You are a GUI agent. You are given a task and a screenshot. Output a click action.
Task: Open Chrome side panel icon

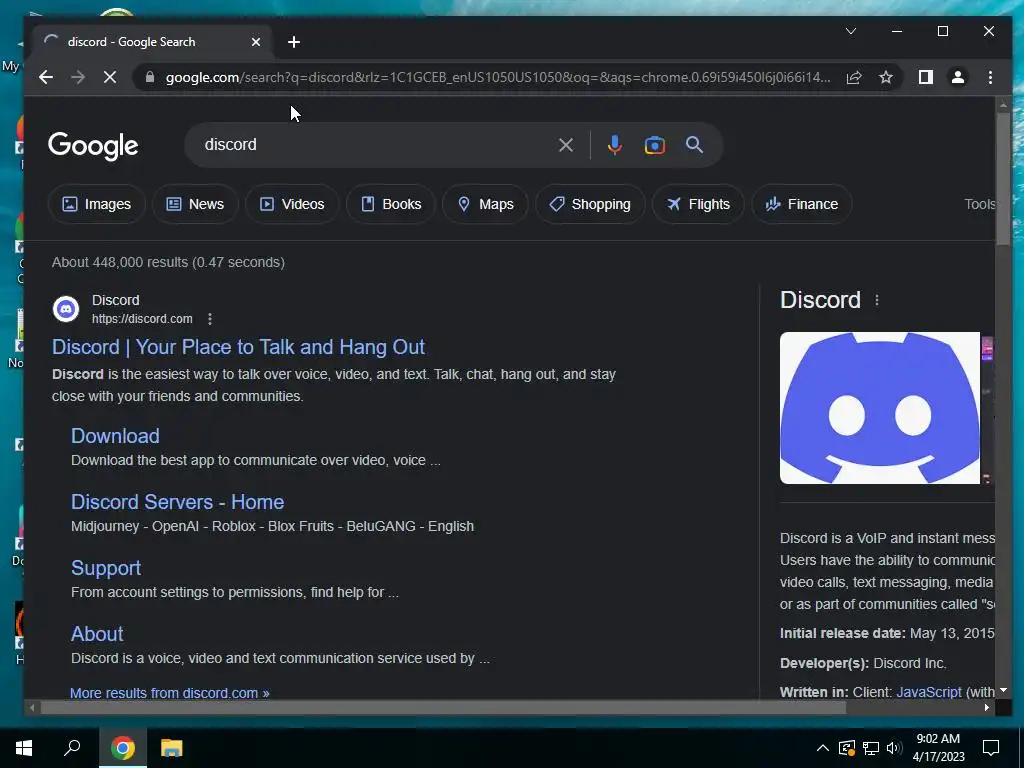coord(925,77)
